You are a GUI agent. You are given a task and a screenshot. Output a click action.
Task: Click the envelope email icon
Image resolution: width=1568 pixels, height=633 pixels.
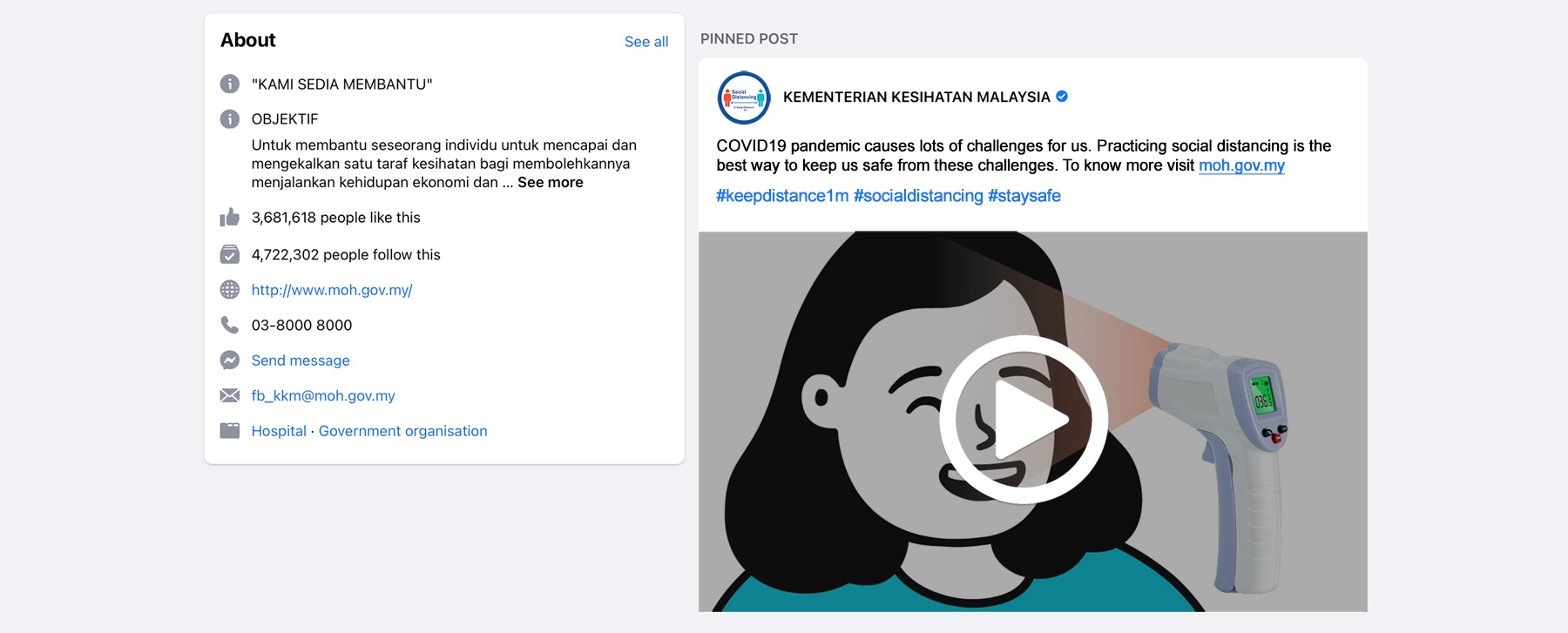[x=230, y=395]
